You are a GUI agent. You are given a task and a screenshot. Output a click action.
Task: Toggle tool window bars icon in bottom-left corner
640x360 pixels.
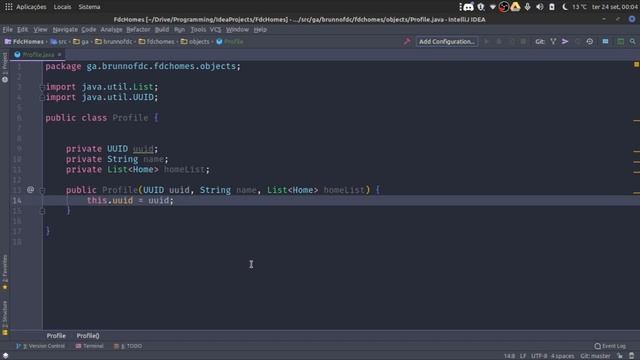pos(5,356)
